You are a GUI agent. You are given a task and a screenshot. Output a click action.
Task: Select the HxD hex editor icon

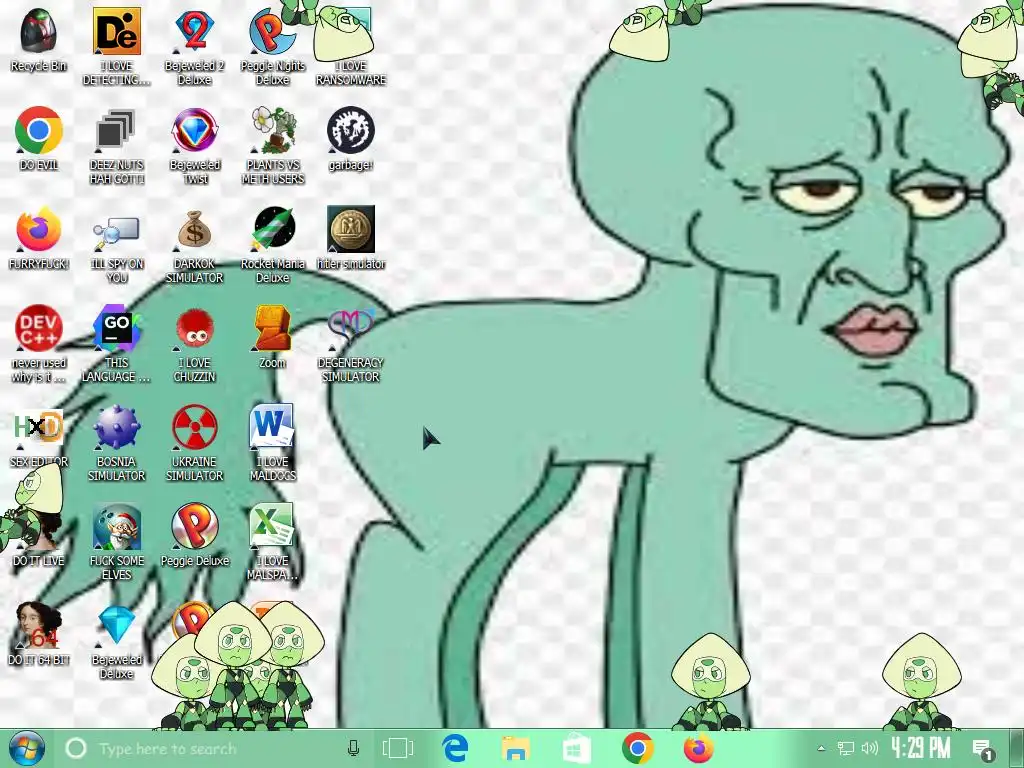(x=39, y=428)
